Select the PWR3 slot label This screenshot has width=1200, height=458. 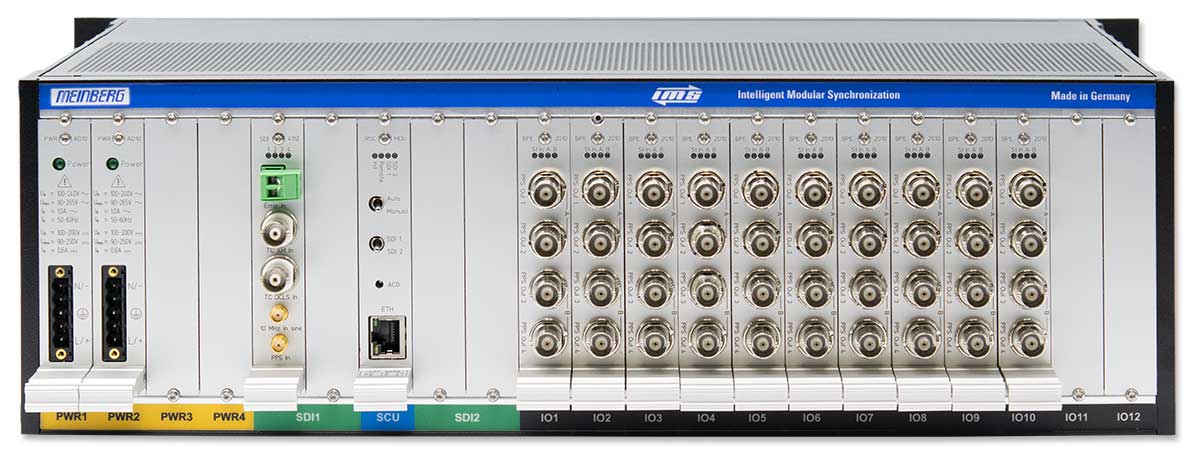(x=176, y=416)
